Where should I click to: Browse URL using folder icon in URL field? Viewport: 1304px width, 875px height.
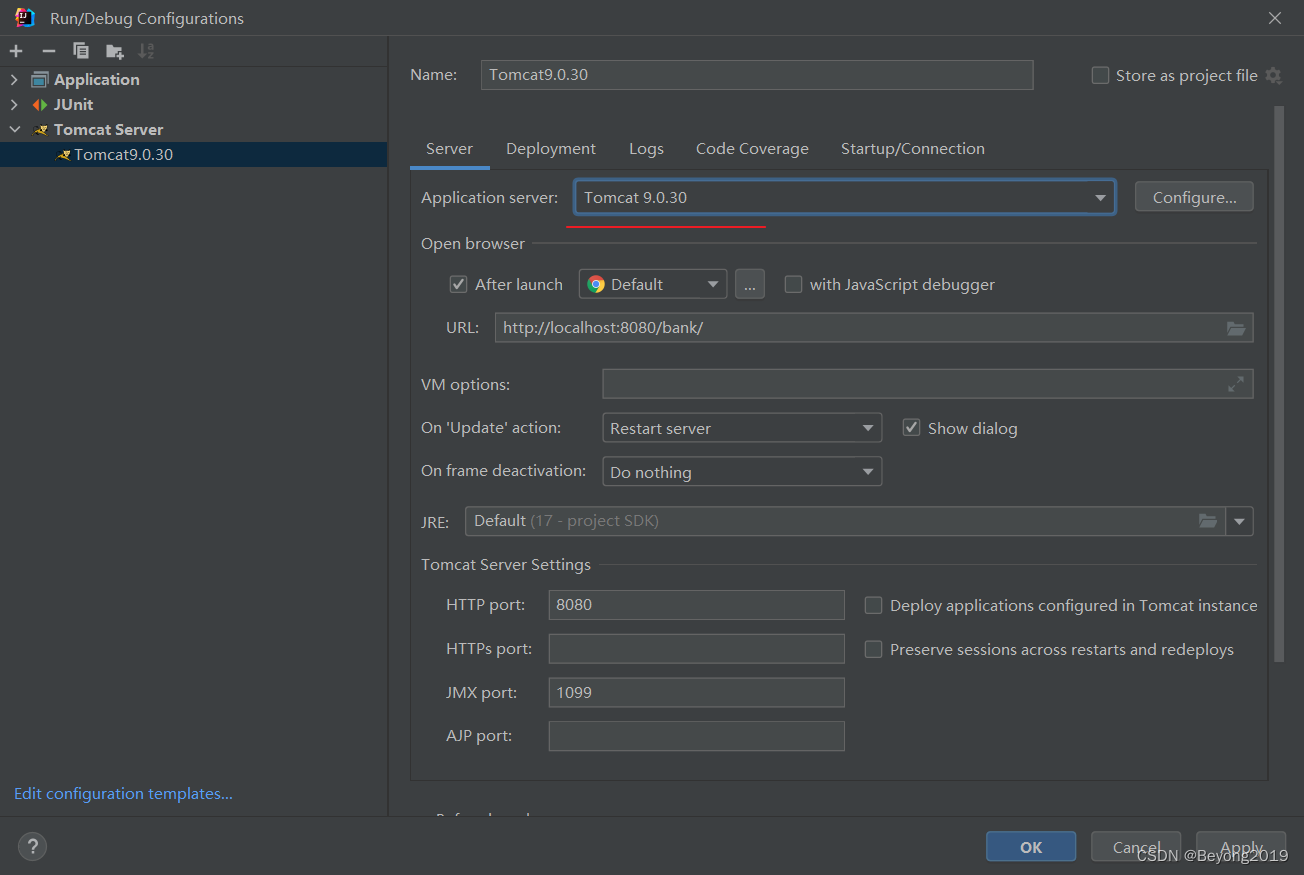point(1236,328)
